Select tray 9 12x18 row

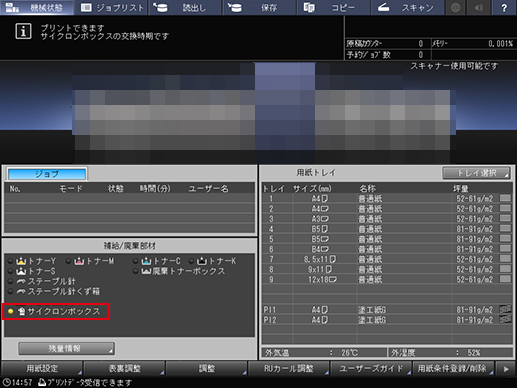click(x=387, y=279)
